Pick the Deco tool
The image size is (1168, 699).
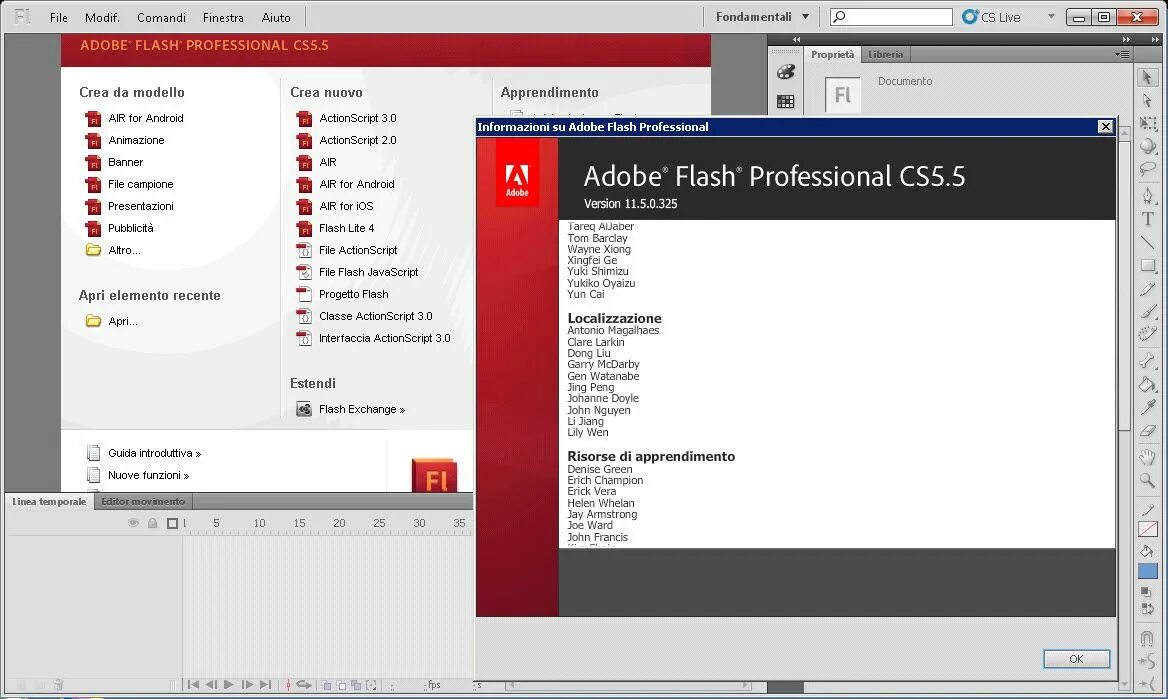1148,334
